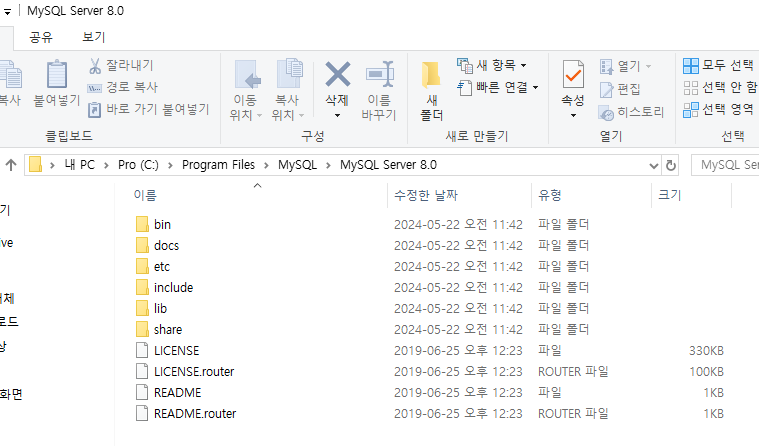
Task: Open Copy to (복사 위치) menu
Action: click(288, 90)
